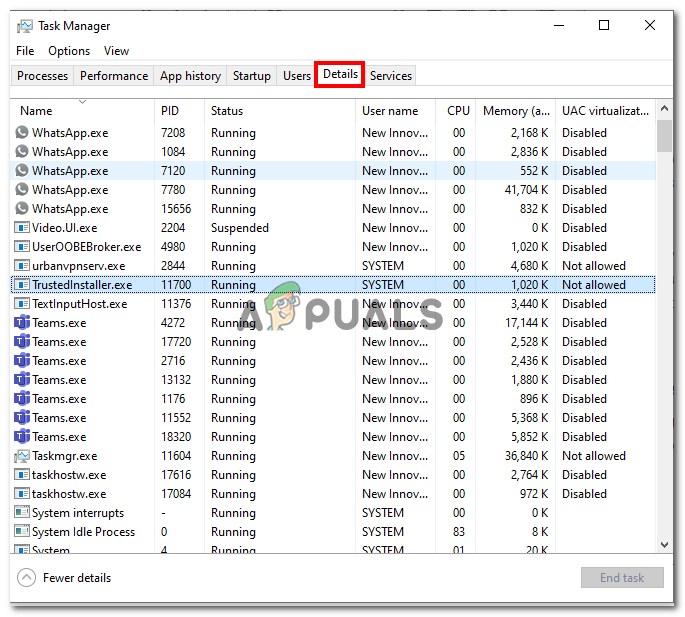
Task: Select the System Idle Process name
Action: click(x=83, y=532)
